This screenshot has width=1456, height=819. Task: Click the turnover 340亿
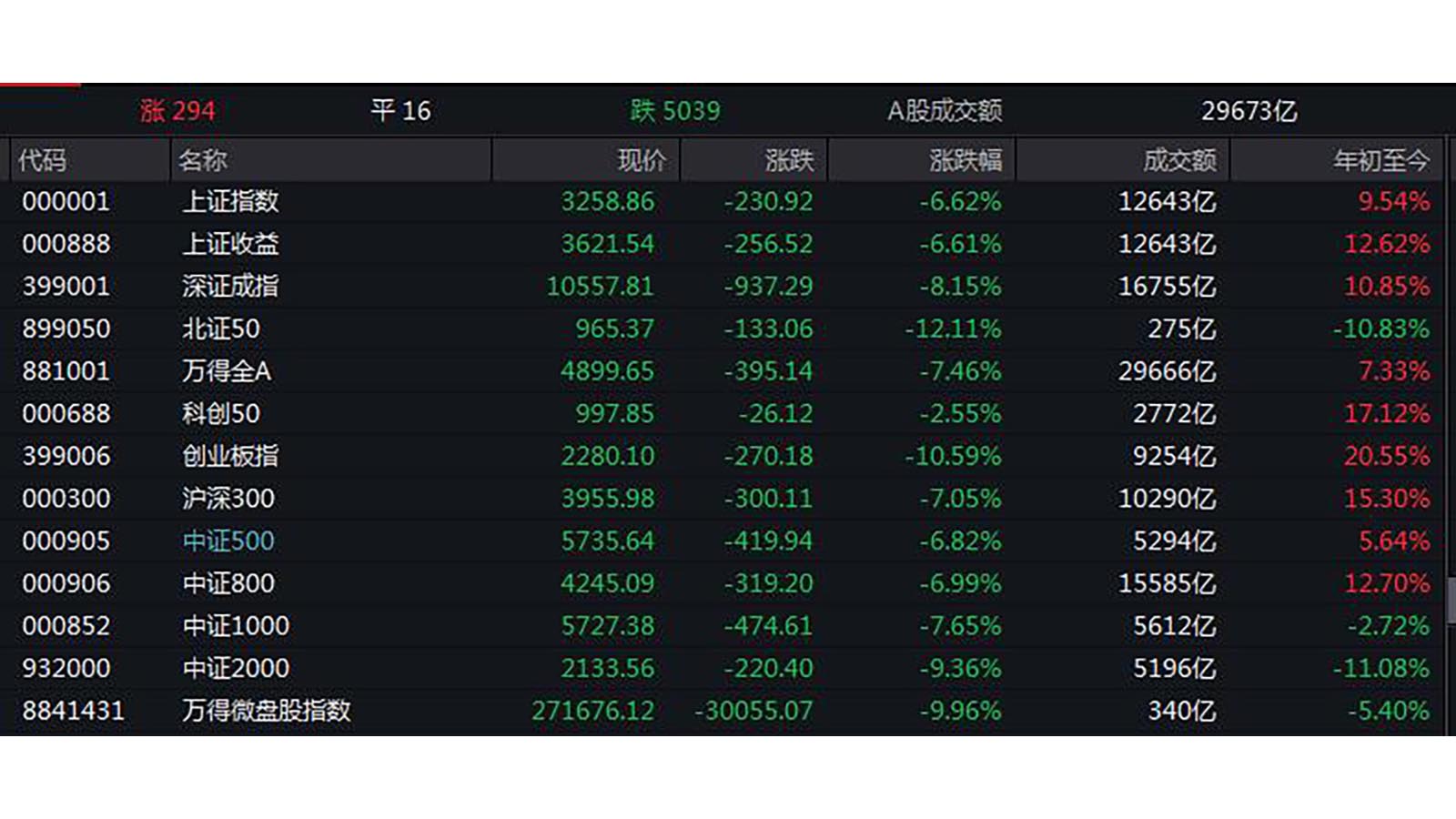[1182, 711]
